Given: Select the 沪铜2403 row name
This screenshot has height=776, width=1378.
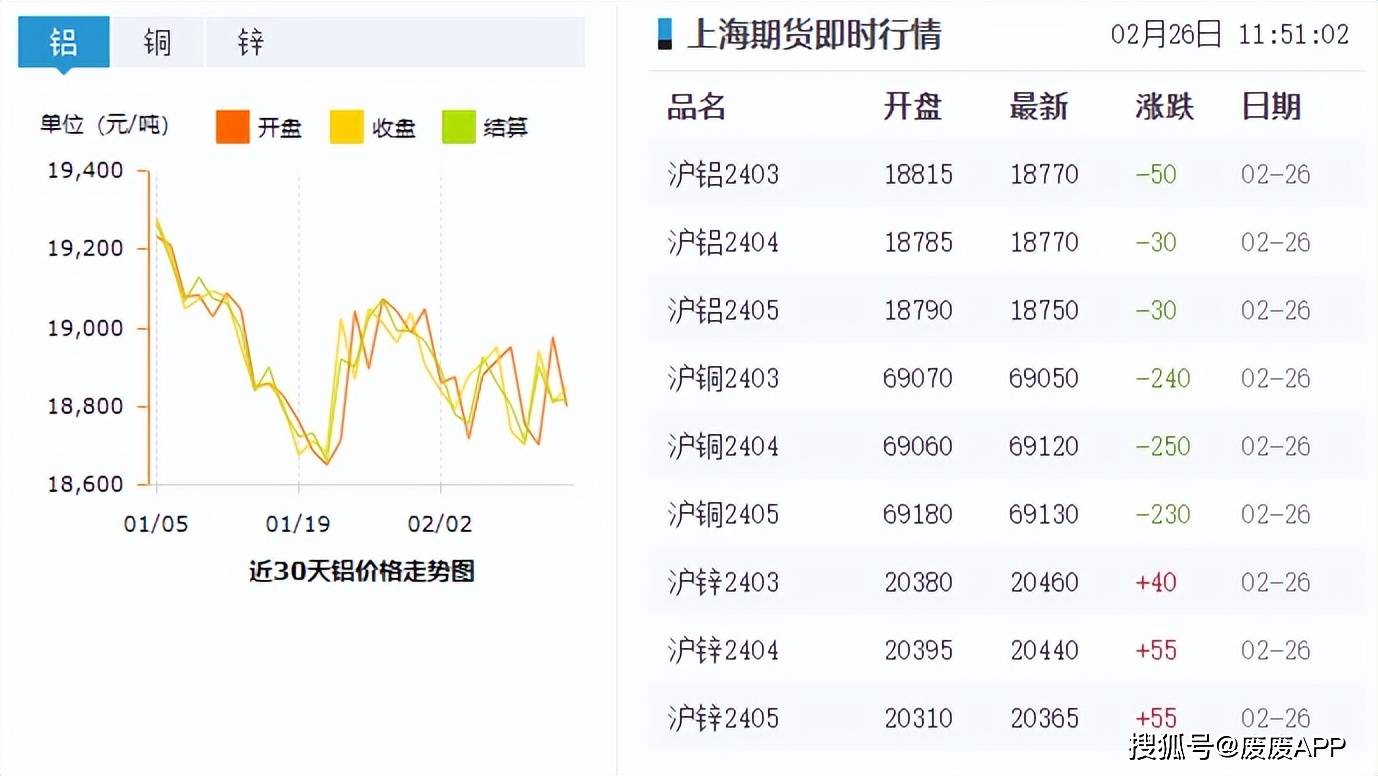Looking at the screenshot, I should [x=723, y=379].
